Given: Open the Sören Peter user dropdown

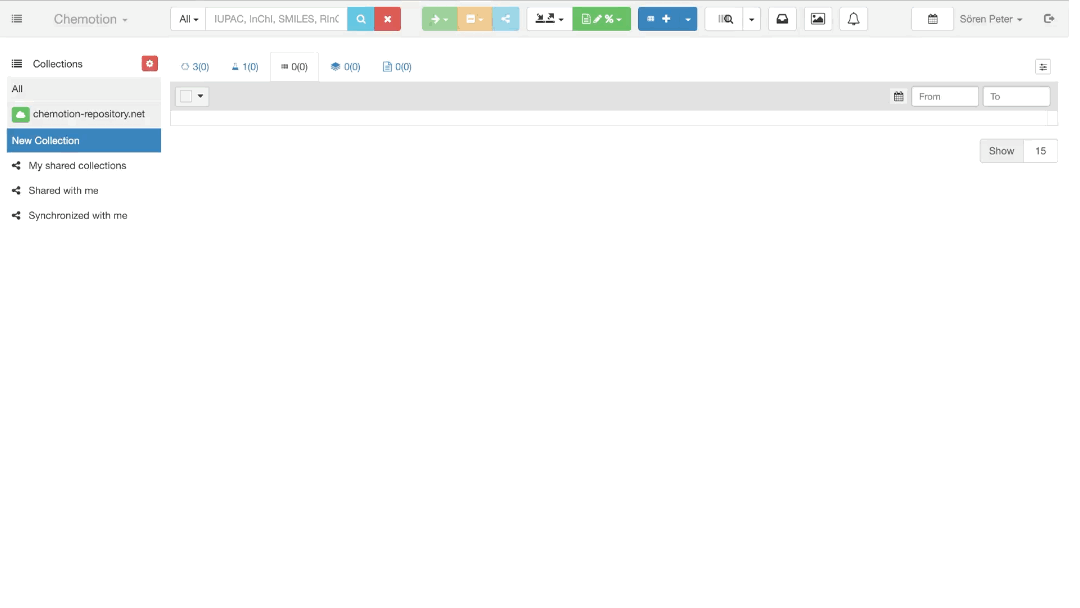Looking at the screenshot, I should coord(991,19).
